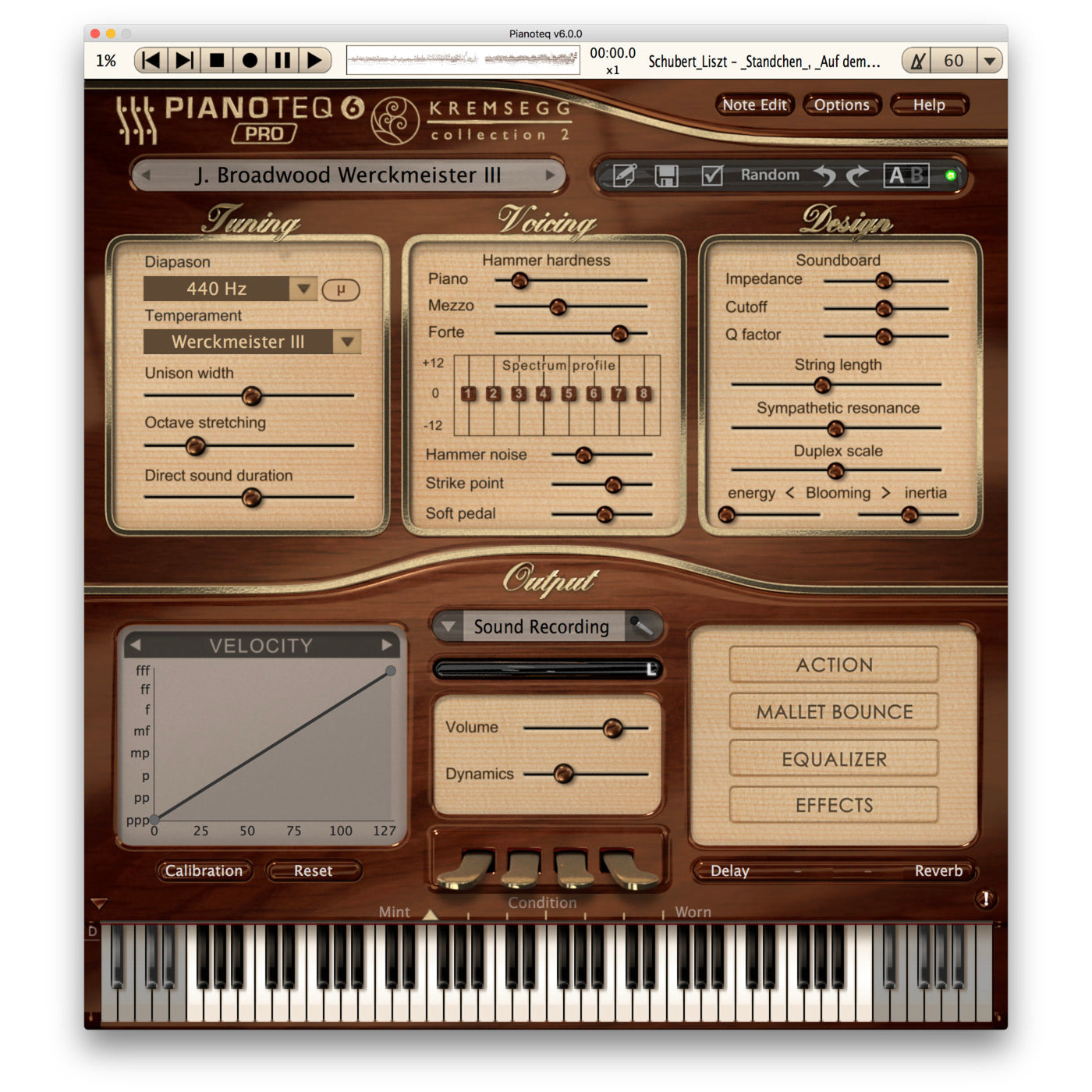The image size is (1092, 1092).
Task: Click the Calibration button under the velocity curve
Action: (204, 871)
